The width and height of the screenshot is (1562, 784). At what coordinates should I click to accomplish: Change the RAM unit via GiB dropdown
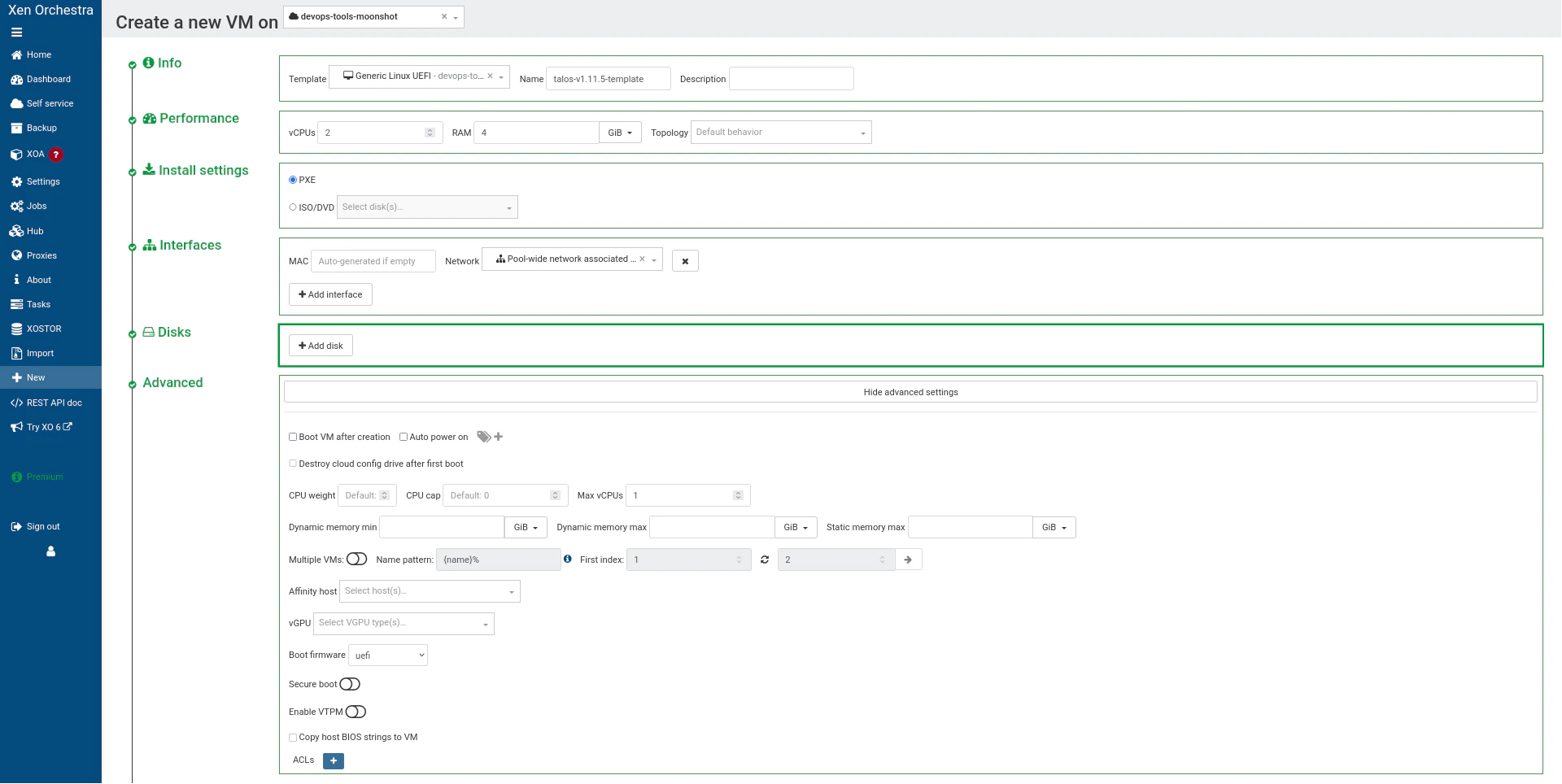tap(620, 132)
